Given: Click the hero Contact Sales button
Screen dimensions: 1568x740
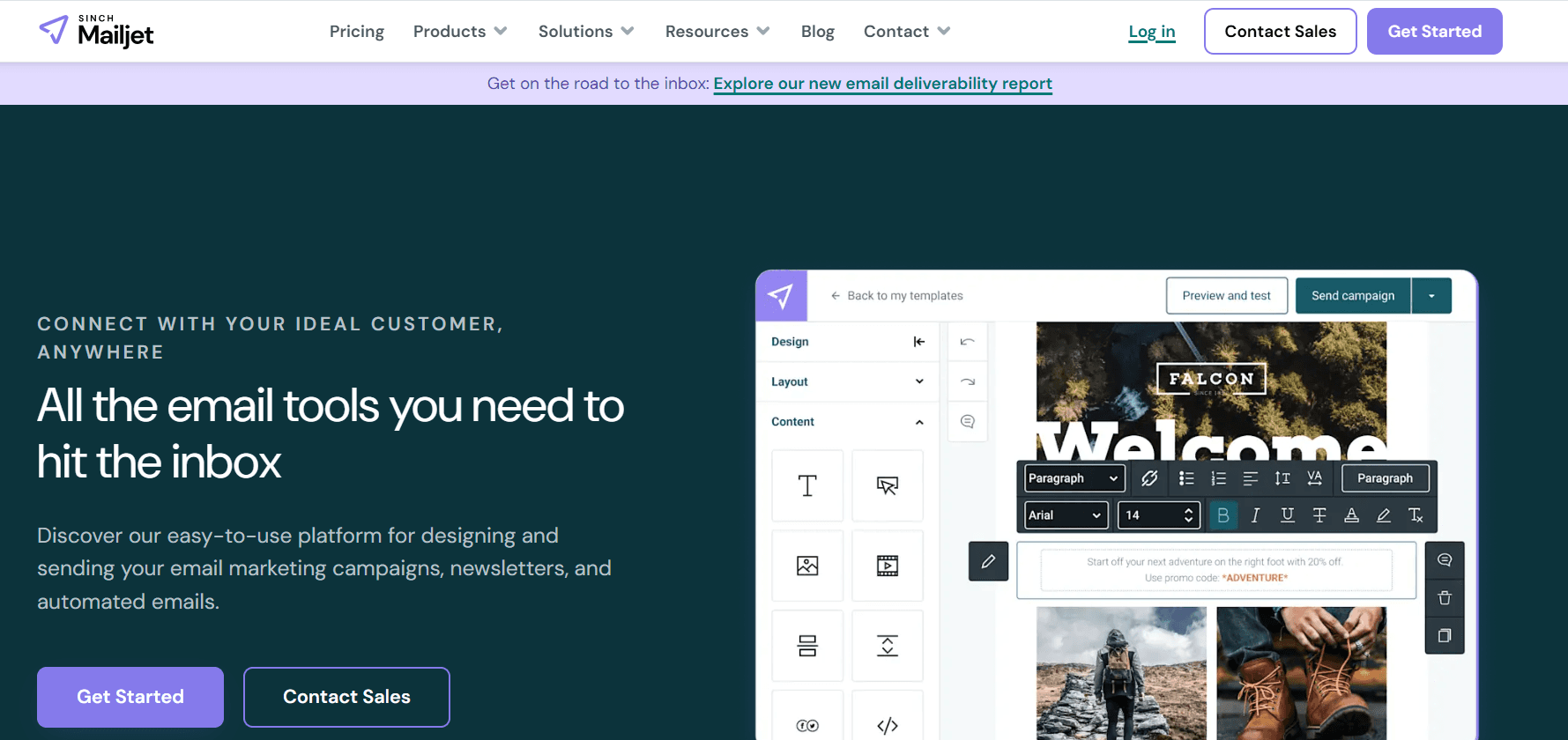Looking at the screenshot, I should pos(346,697).
